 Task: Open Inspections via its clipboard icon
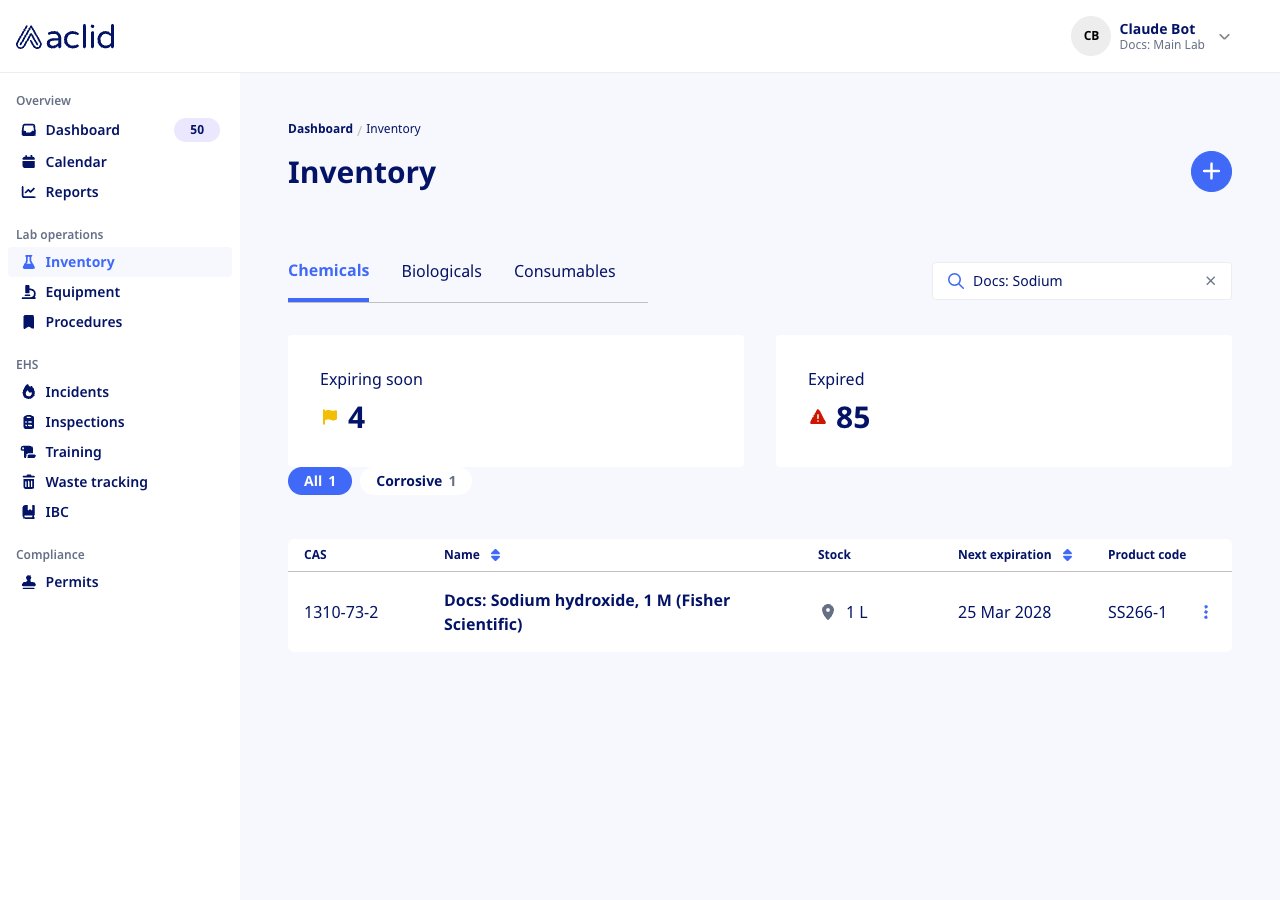click(29, 422)
